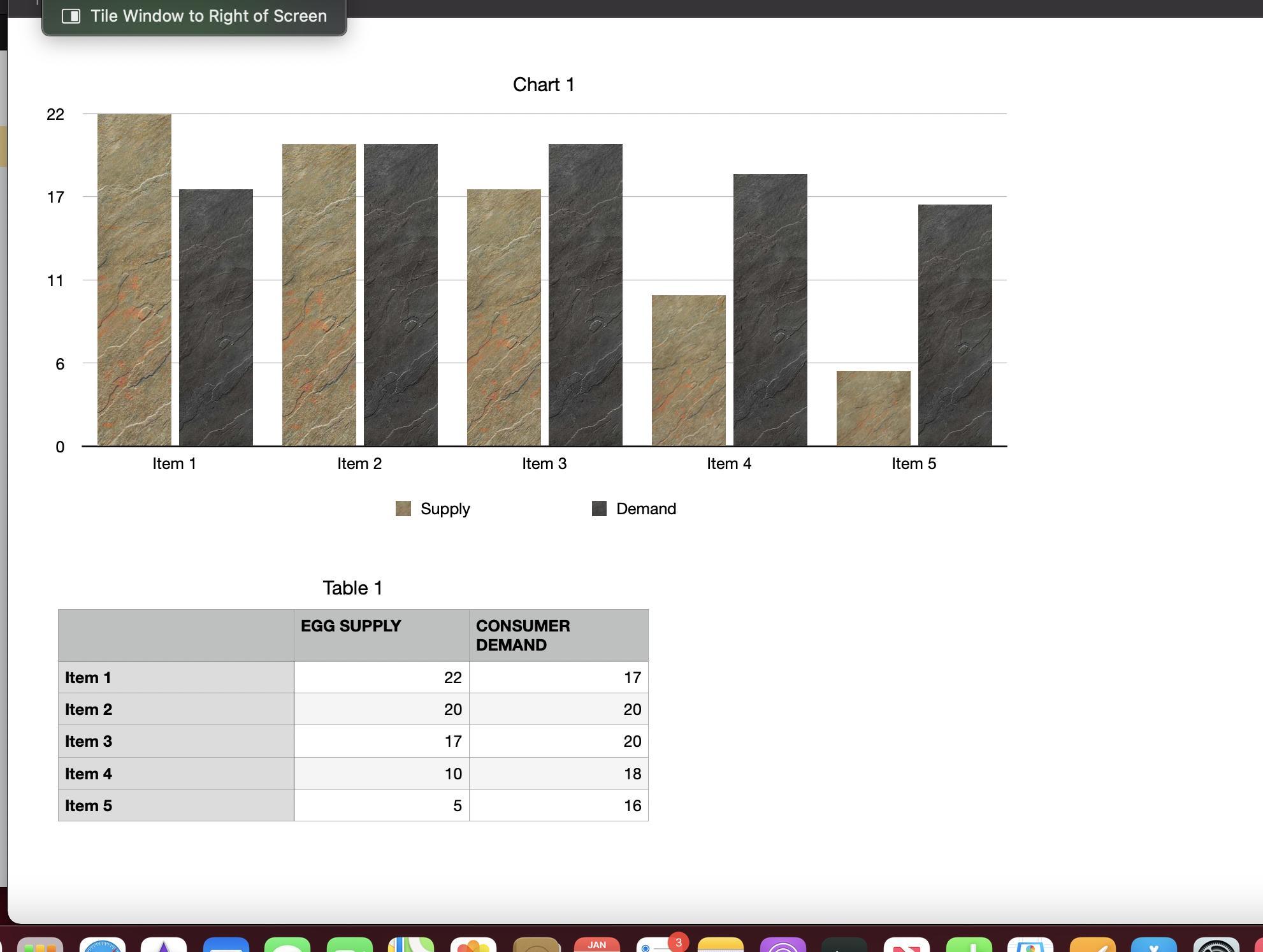Click the Supply legend swatch
Screen dimensions: 1263x952
pos(403,508)
